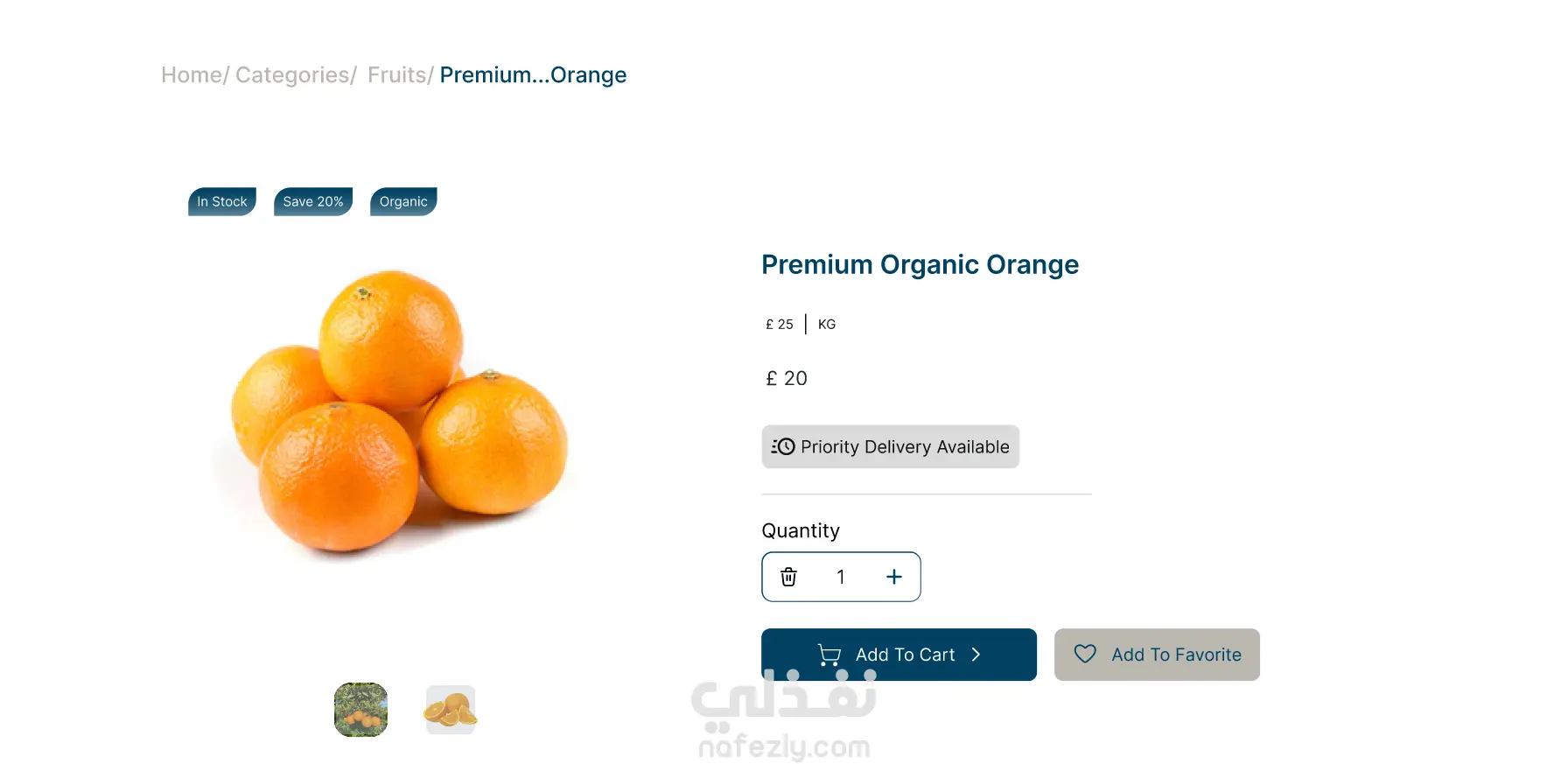Navigate to Fruits breadcrumb link
The image size is (1568, 764).
tap(396, 75)
